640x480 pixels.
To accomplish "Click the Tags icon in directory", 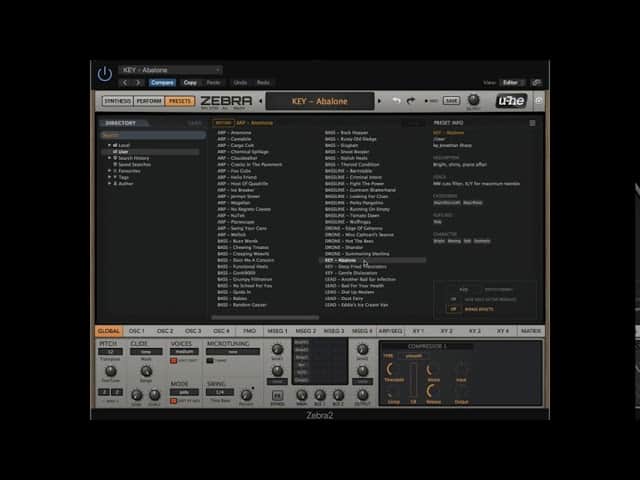I will (115, 177).
